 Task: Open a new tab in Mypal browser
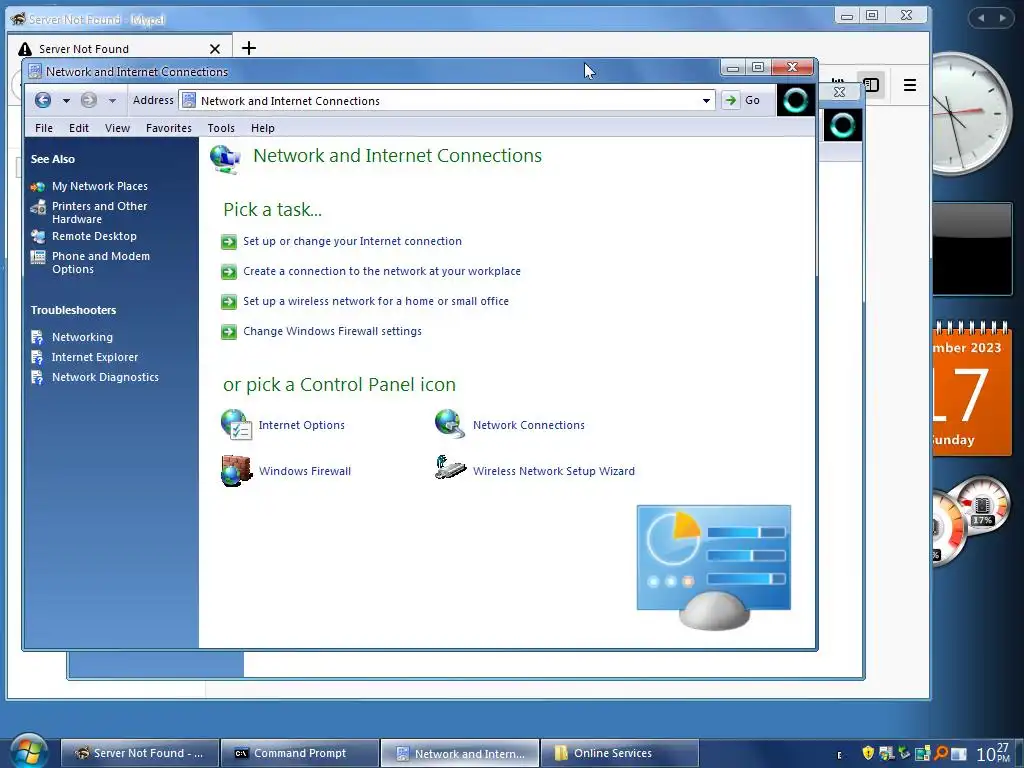pos(249,48)
